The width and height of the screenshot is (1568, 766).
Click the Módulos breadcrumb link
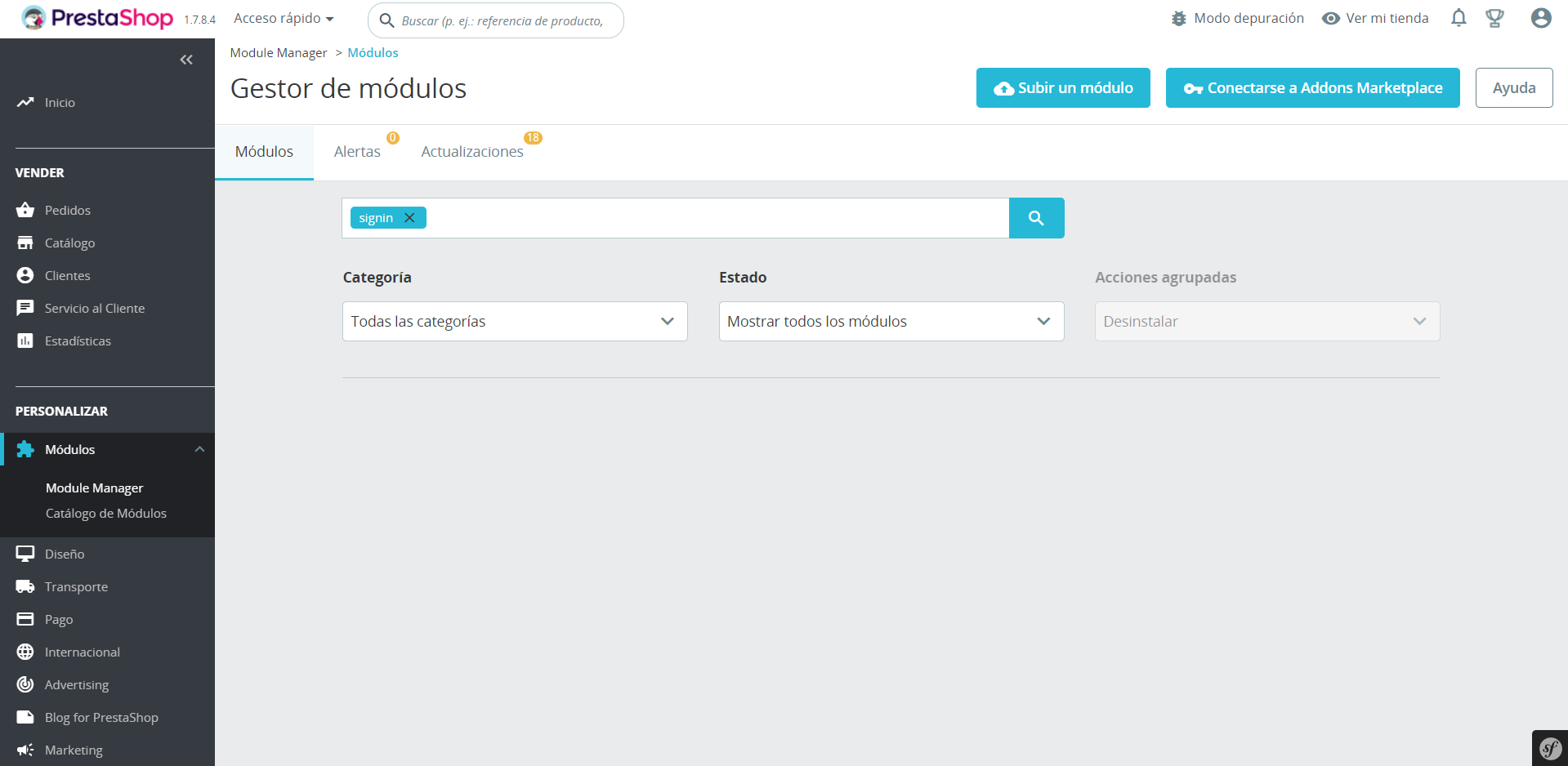click(x=373, y=52)
